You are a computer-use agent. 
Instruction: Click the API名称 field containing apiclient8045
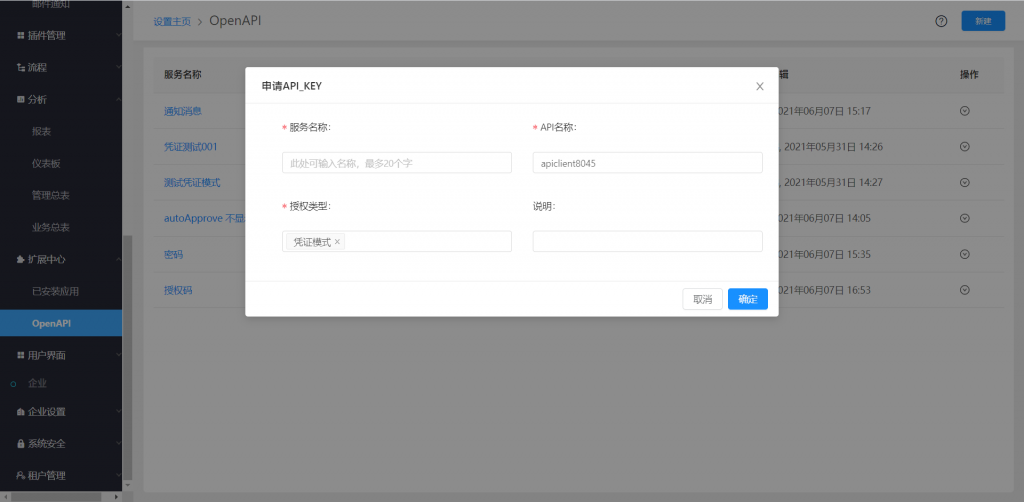[x=647, y=163]
